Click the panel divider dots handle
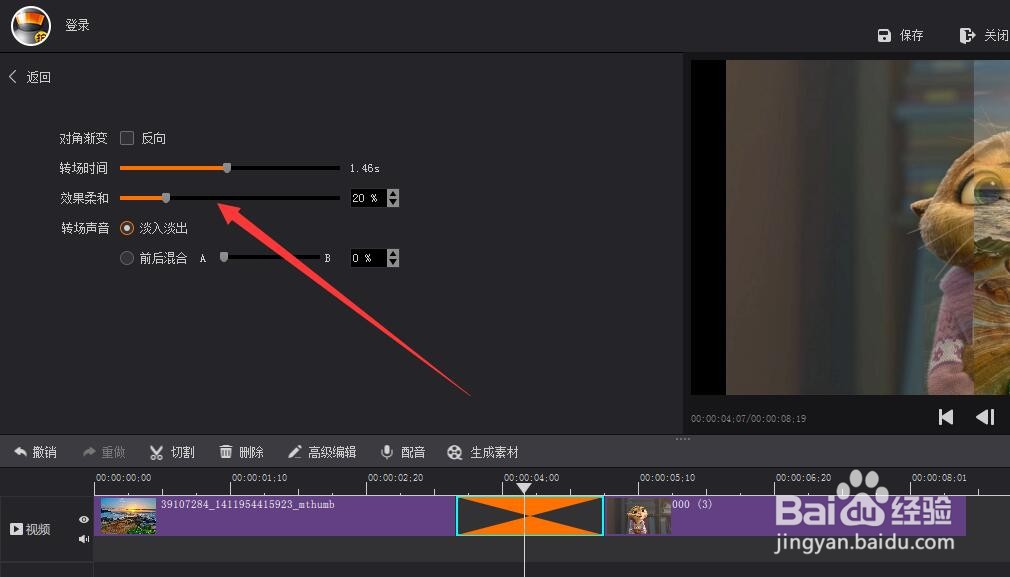Viewport: 1010px width, 577px height. (683, 439)
